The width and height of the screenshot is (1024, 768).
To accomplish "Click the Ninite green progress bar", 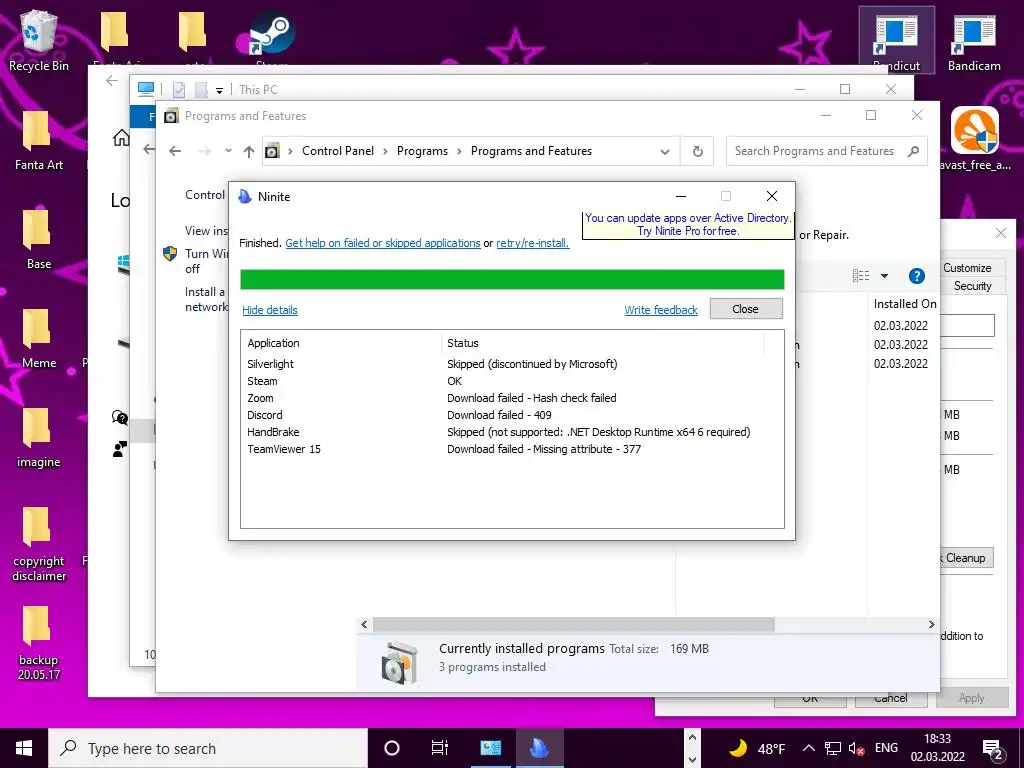I will (x=512, y=280).
